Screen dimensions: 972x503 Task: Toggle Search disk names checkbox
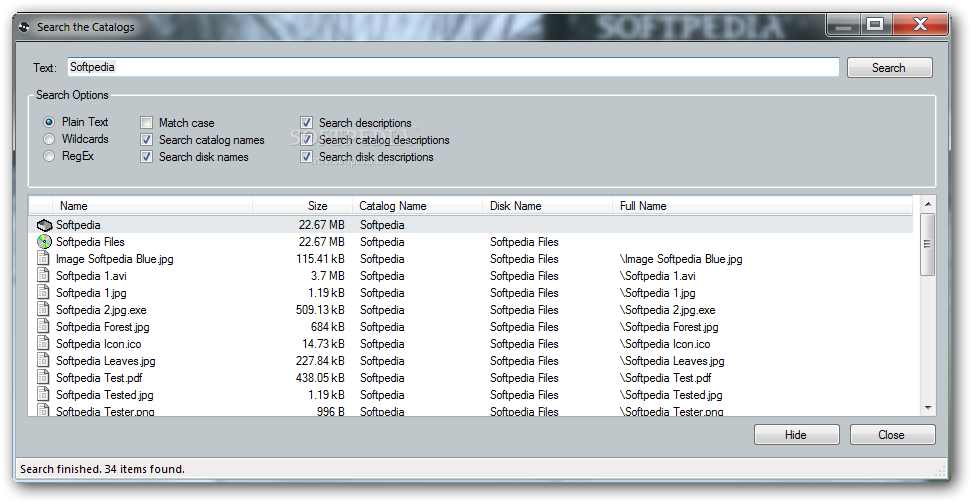pos(146,157)
